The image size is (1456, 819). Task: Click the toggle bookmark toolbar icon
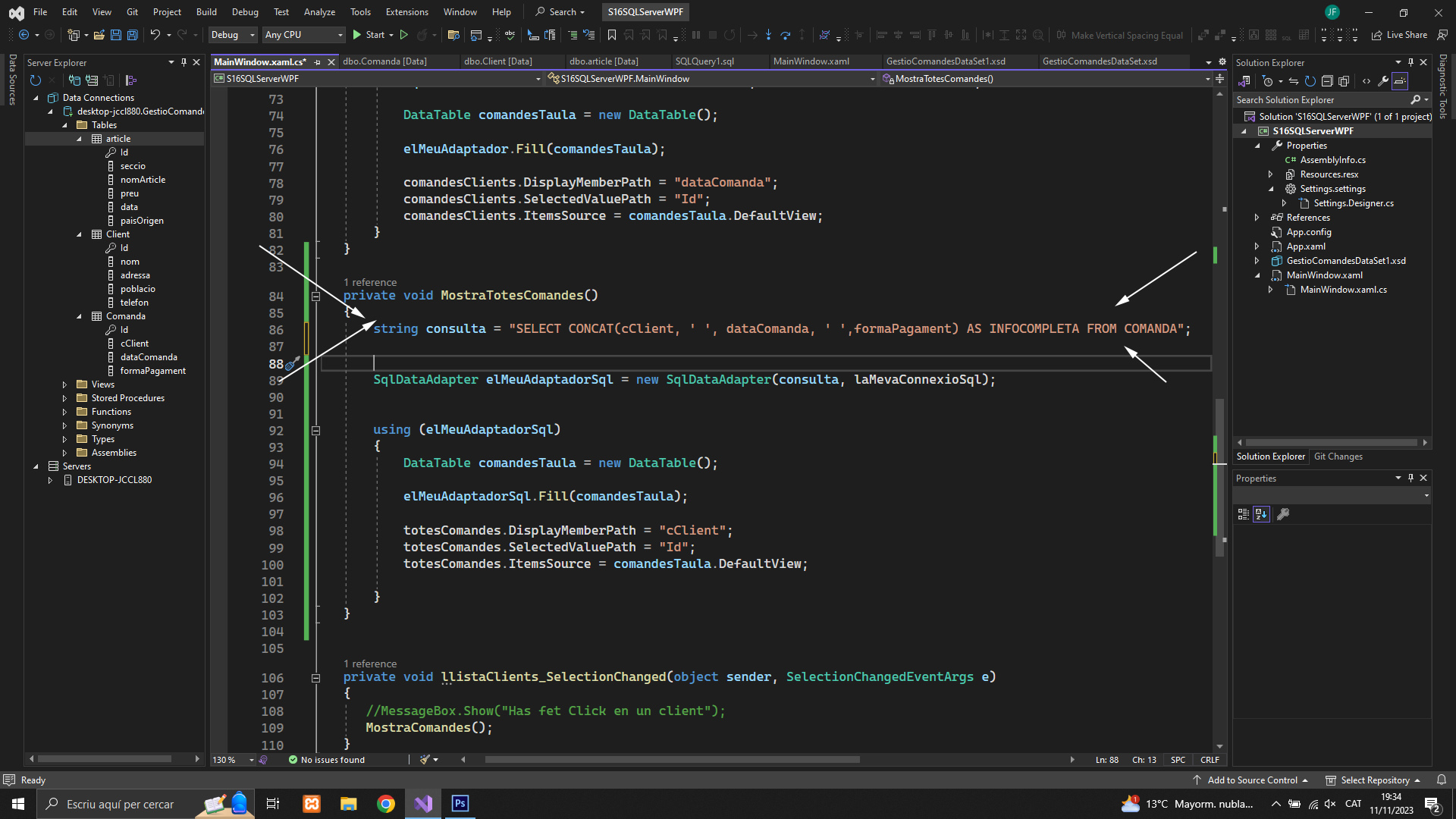611,35
